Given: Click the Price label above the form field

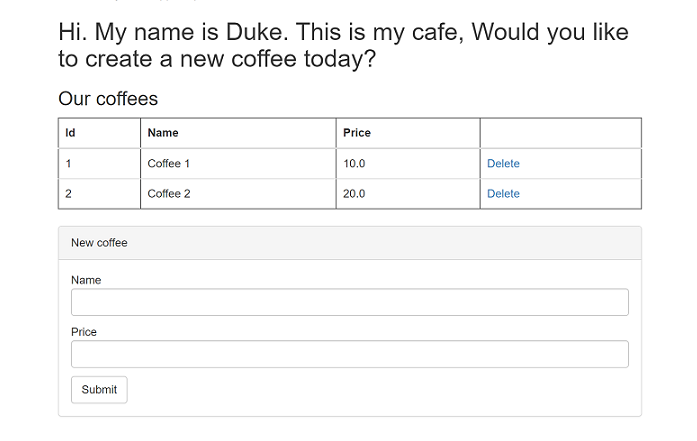Looking at the screenshot, I should 84,332.
